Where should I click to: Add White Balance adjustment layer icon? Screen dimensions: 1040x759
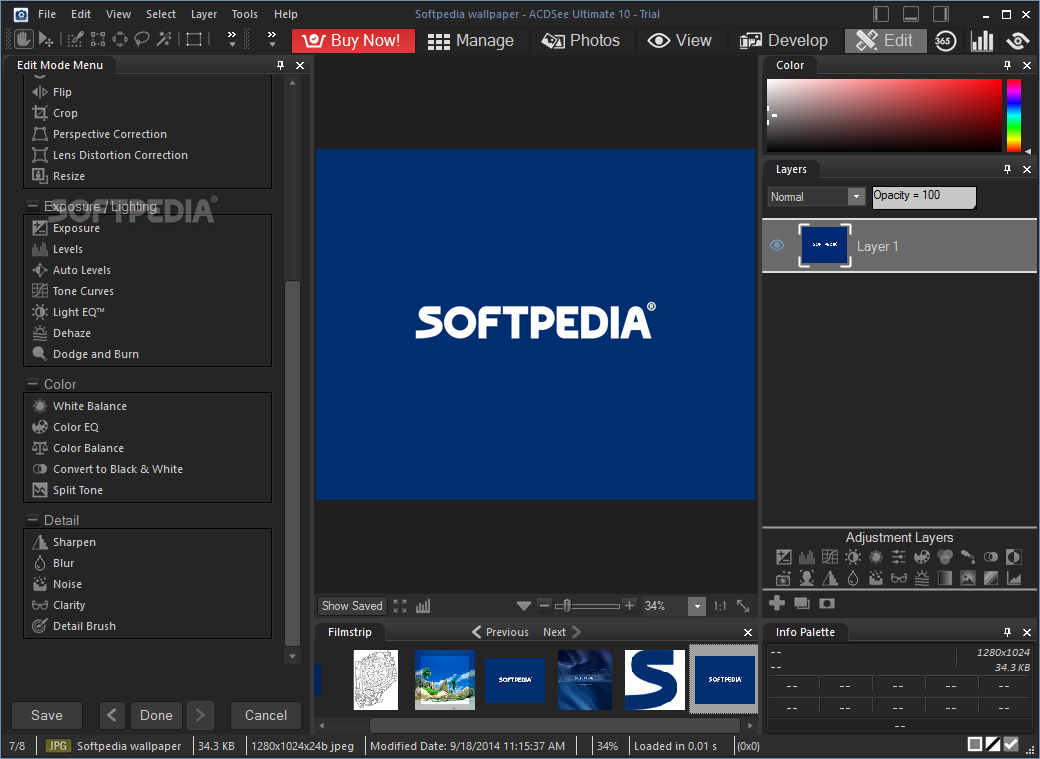(x=876, y=557)
